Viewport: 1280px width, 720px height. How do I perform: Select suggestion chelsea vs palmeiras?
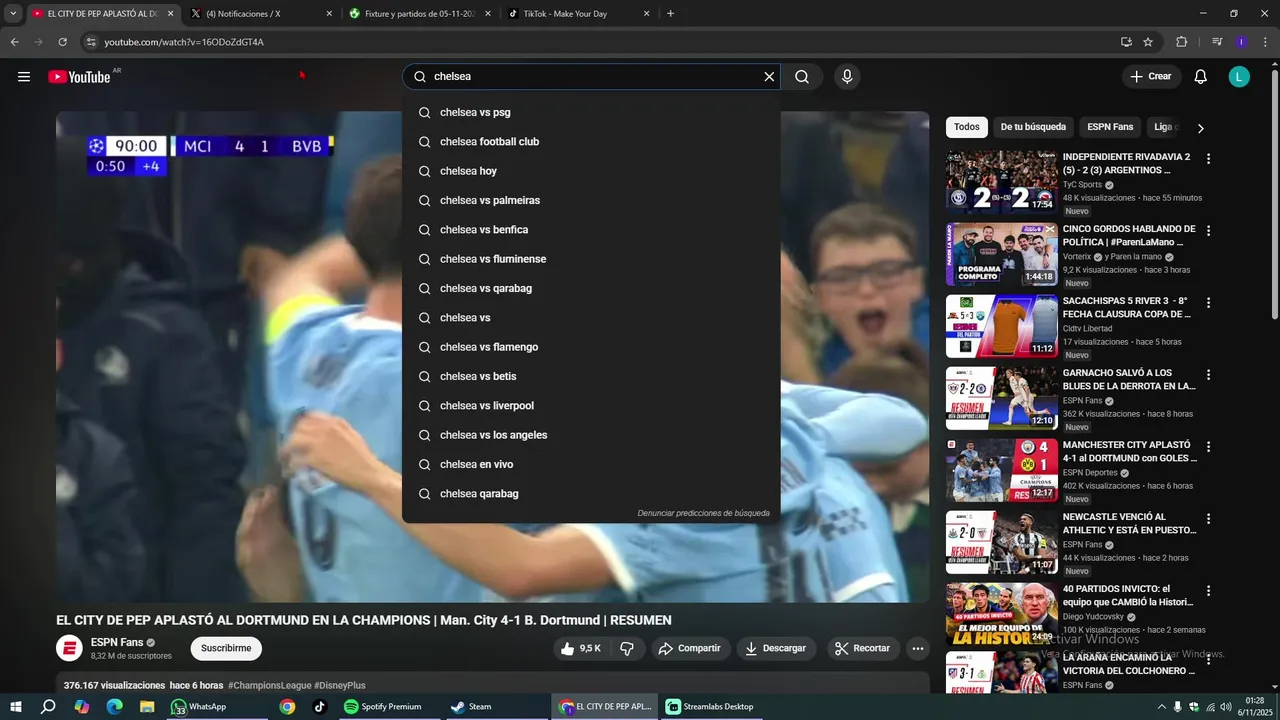[x=591, y=201]
